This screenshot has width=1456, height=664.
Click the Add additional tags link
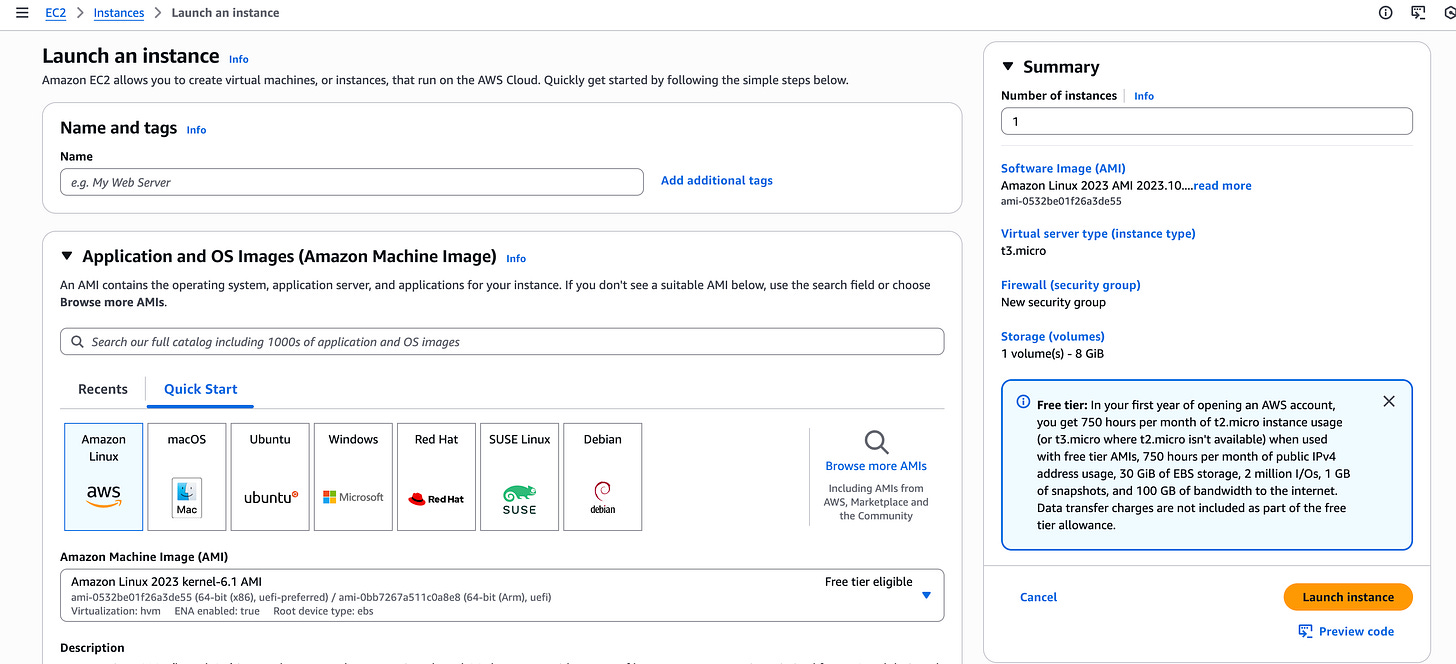tap(717, 181)
